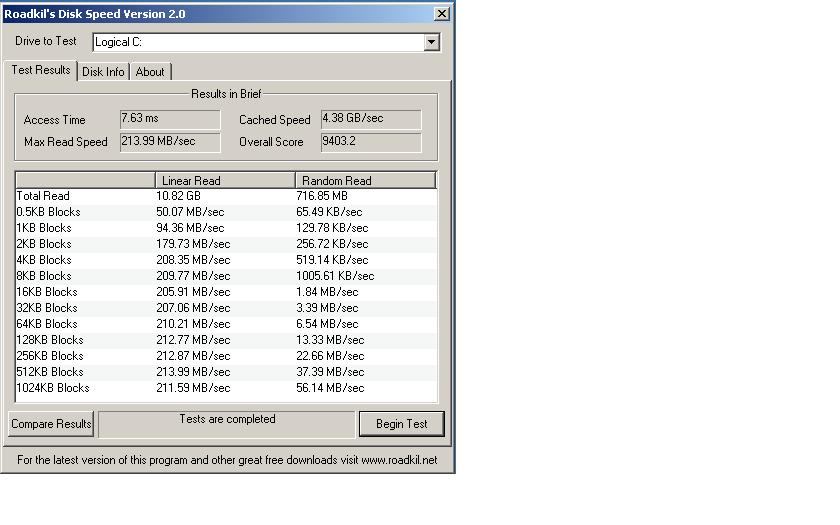Select the 16KB Blocks row
Image resolution: width=840 pixels, height=525 pixels.
[226, 292]
